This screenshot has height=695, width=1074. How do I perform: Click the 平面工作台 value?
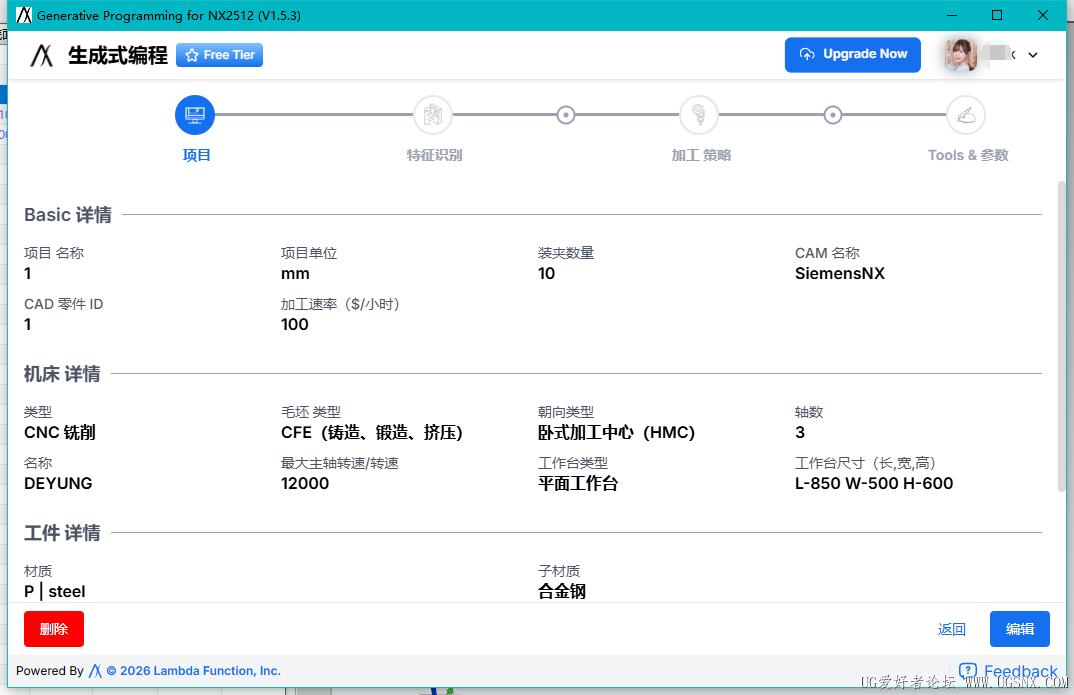click(x=578, y=483)
